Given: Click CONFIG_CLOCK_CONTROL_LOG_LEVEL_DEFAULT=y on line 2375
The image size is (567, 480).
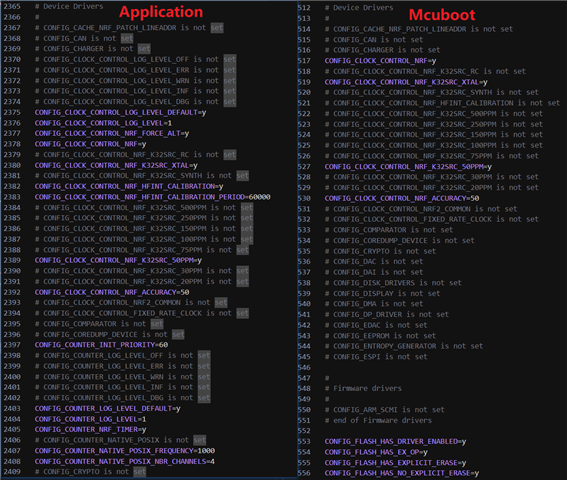Looking at the screenshot, I should click(x=120, y=112).
